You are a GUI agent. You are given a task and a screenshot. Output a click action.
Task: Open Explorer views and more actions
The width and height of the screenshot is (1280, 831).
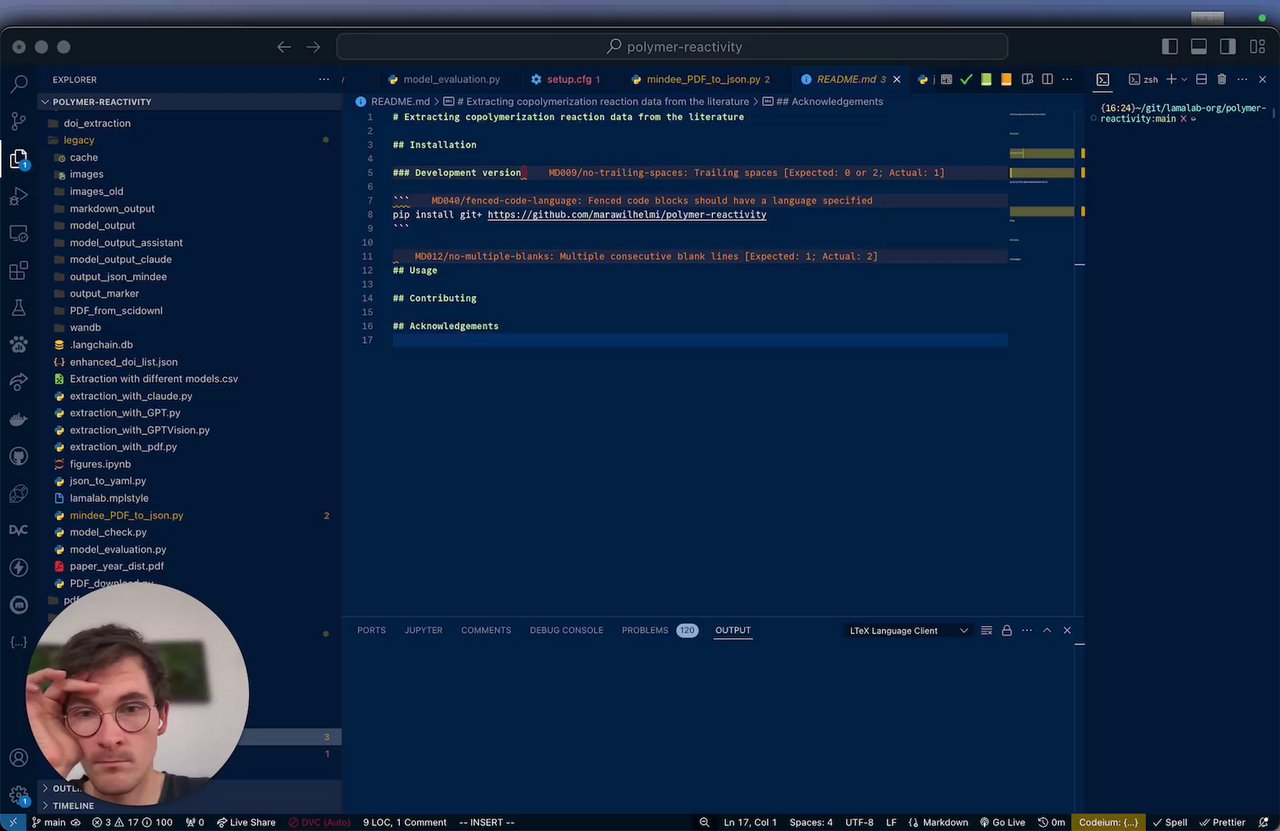tap(323, 79)
